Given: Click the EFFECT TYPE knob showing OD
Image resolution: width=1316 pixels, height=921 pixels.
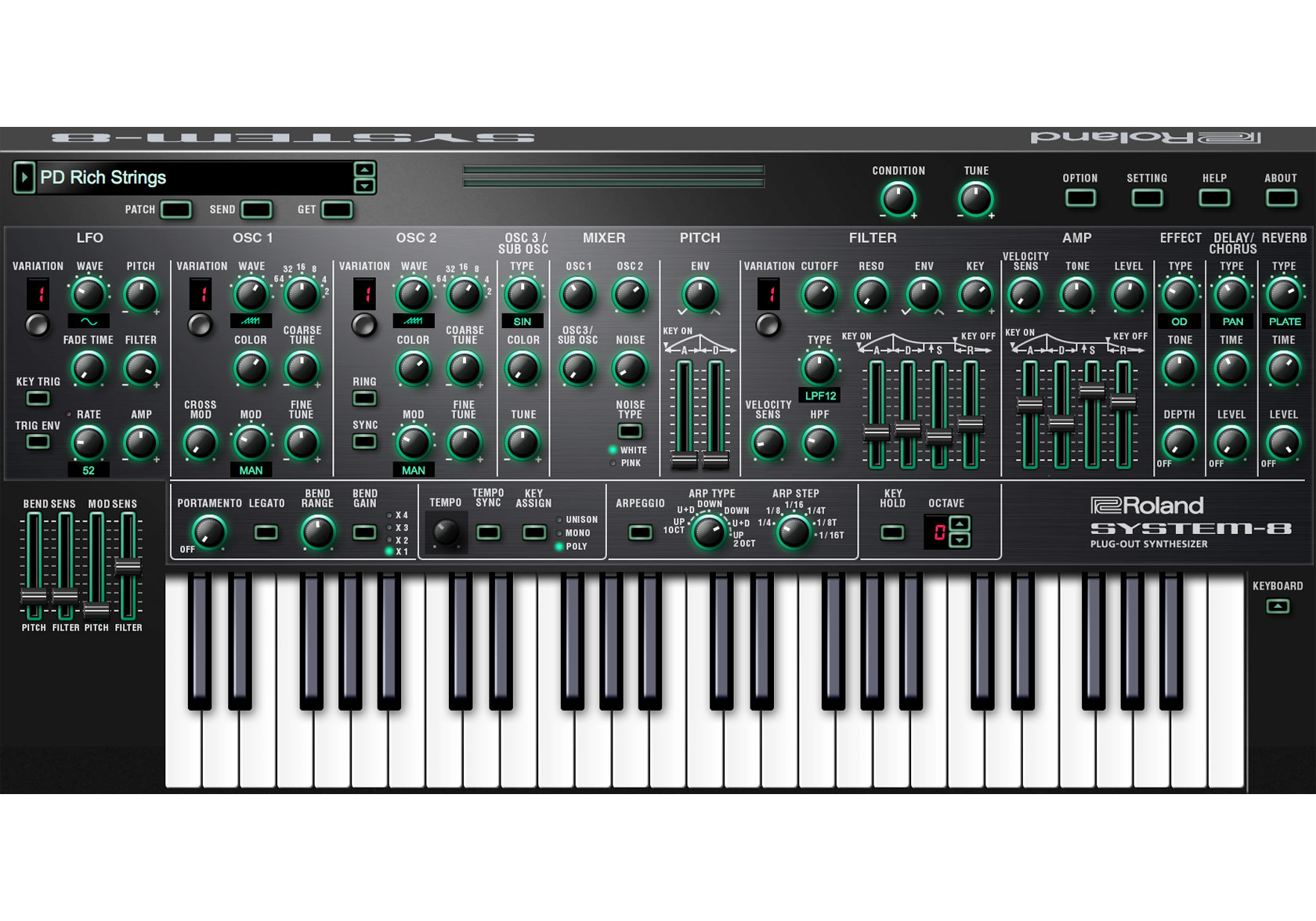Looking at the screenshot, I should (x=1179, y=294).
